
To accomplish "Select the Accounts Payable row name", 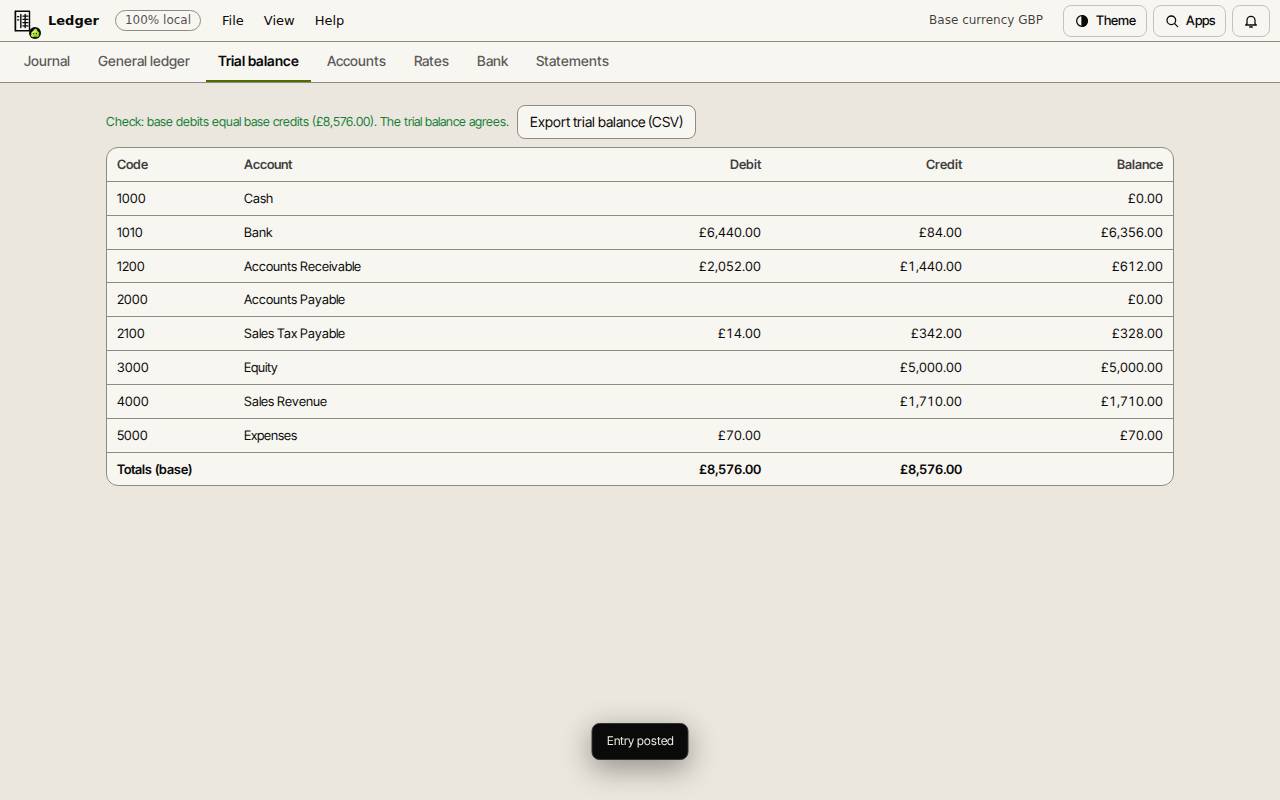I will coord(294,299).
